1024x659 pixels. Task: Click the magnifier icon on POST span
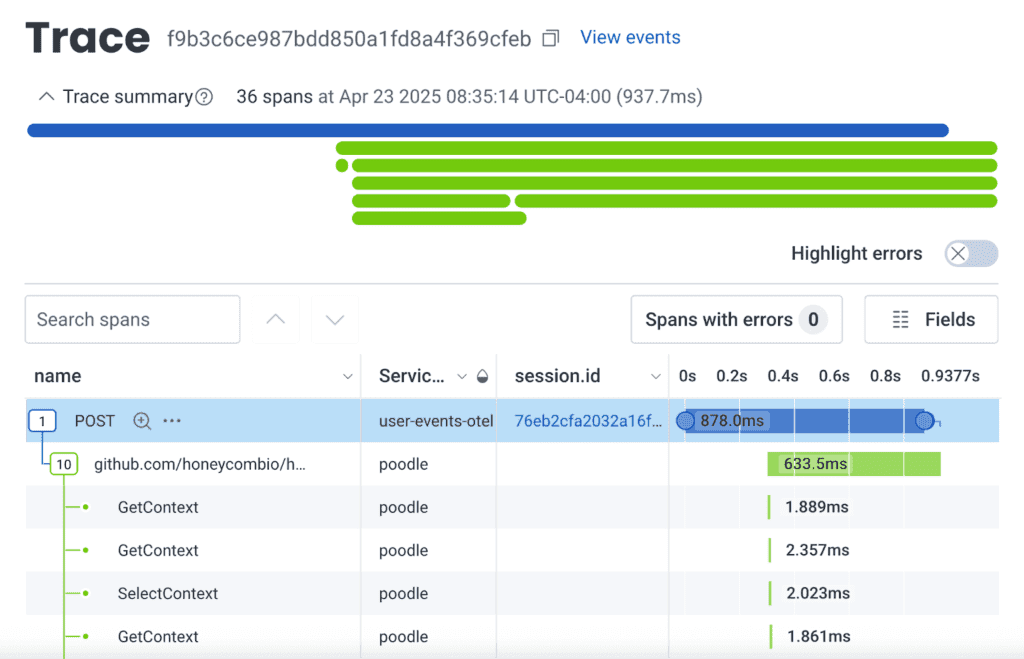click(142, 421)
